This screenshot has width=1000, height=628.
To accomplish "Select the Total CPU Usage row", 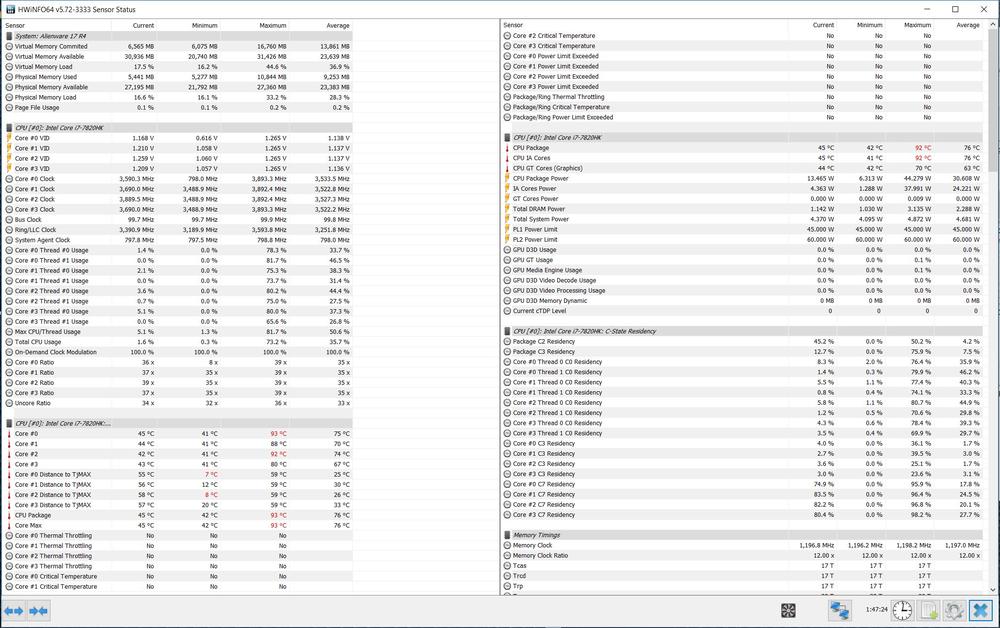I will pyautogui.click(x=37, y=342).
